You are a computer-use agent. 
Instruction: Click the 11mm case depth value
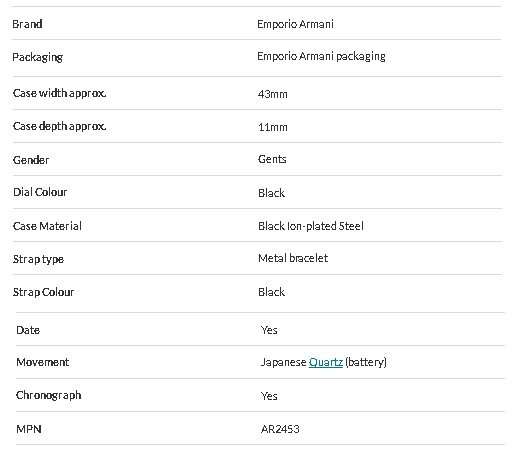[273, 127]
